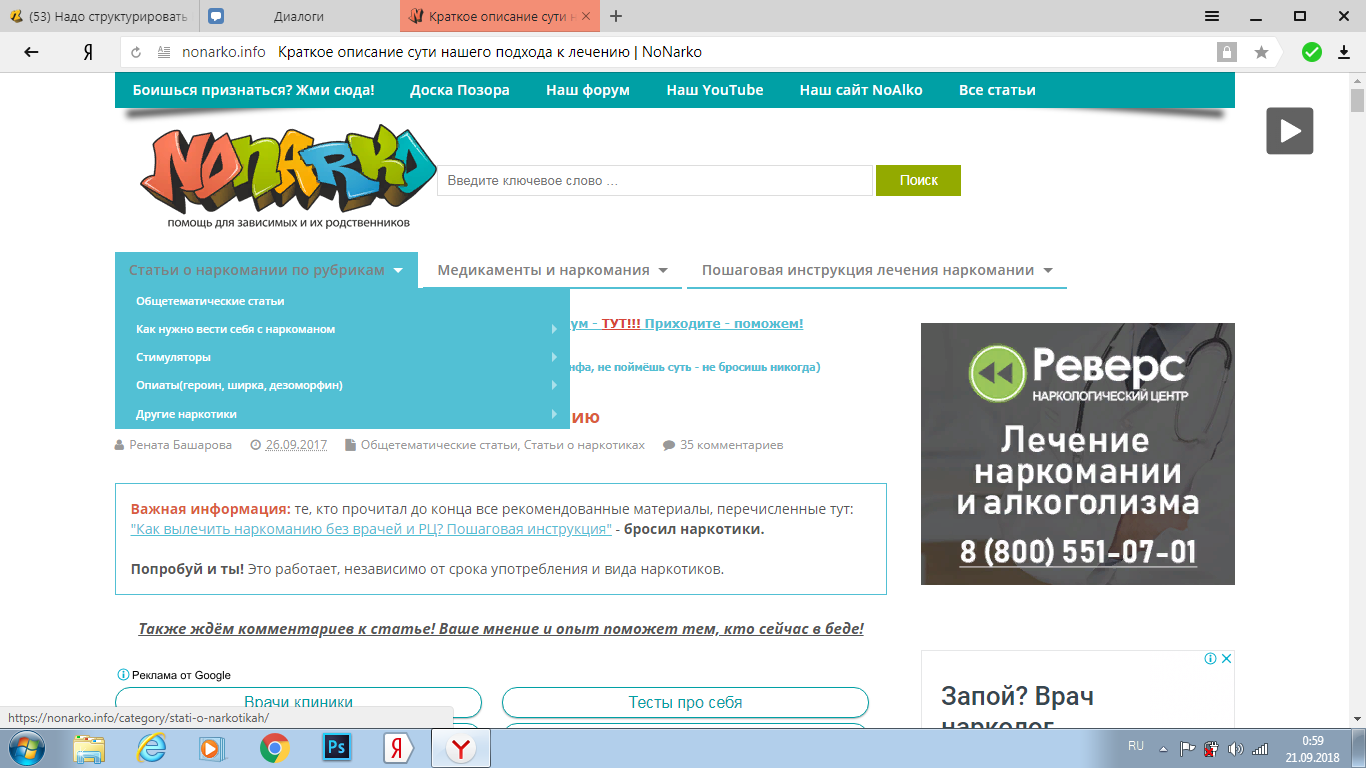Open the downloads arrow icon

point(1343,52)
